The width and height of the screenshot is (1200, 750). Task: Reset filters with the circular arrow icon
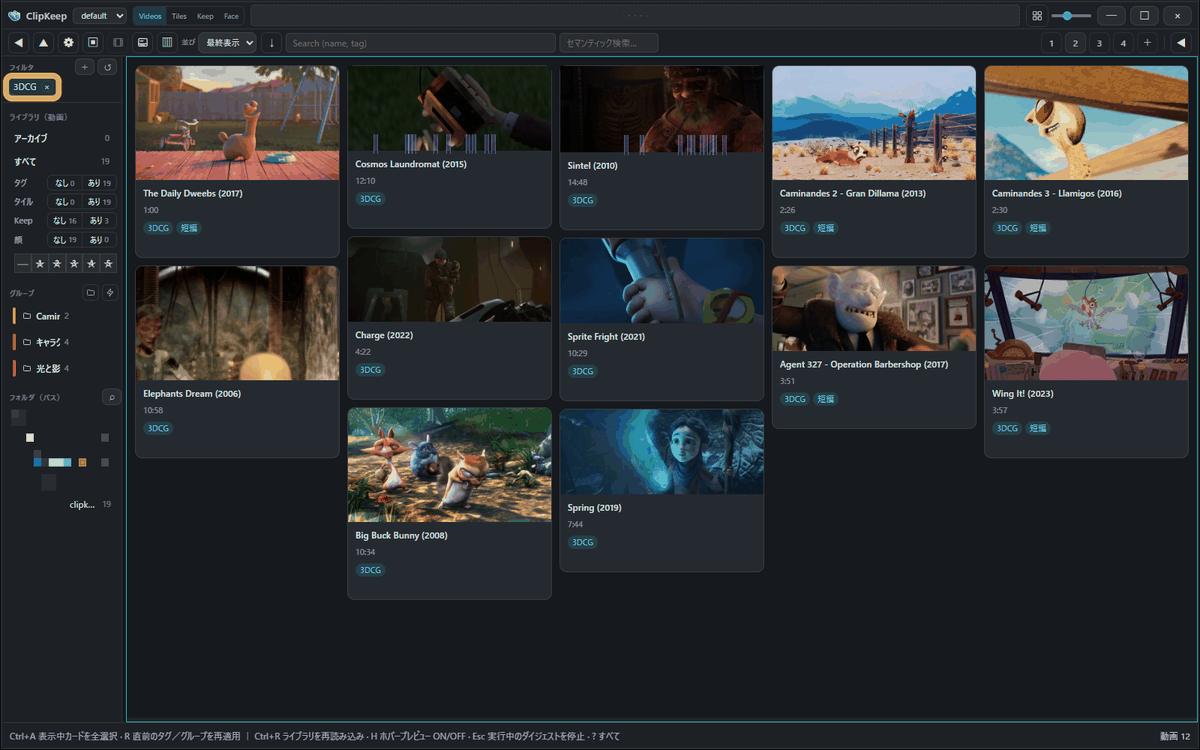108,67
